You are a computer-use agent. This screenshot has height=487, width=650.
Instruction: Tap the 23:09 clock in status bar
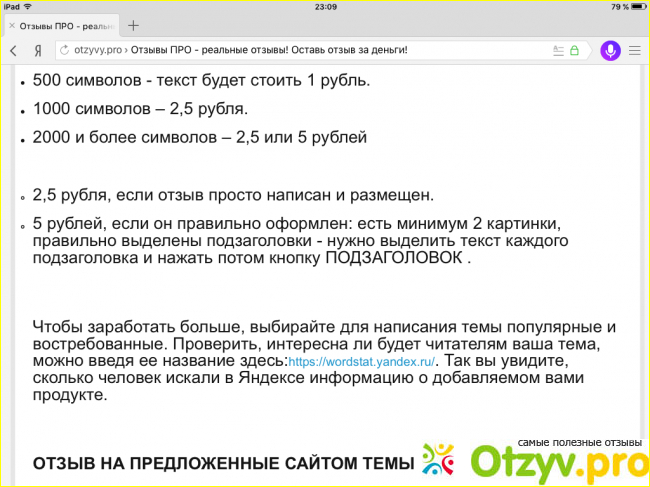tap(325, 6)
